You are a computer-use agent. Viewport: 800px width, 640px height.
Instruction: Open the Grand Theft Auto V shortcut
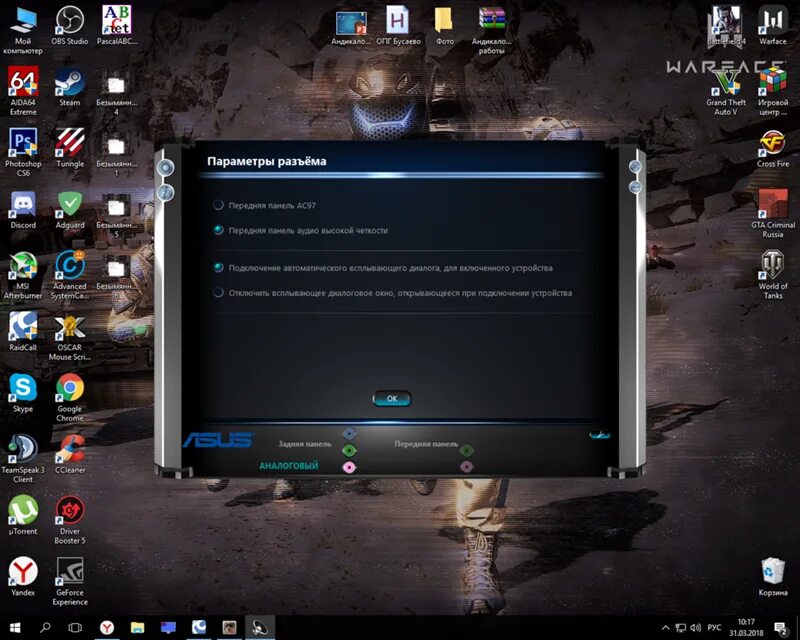pos(726,92)
